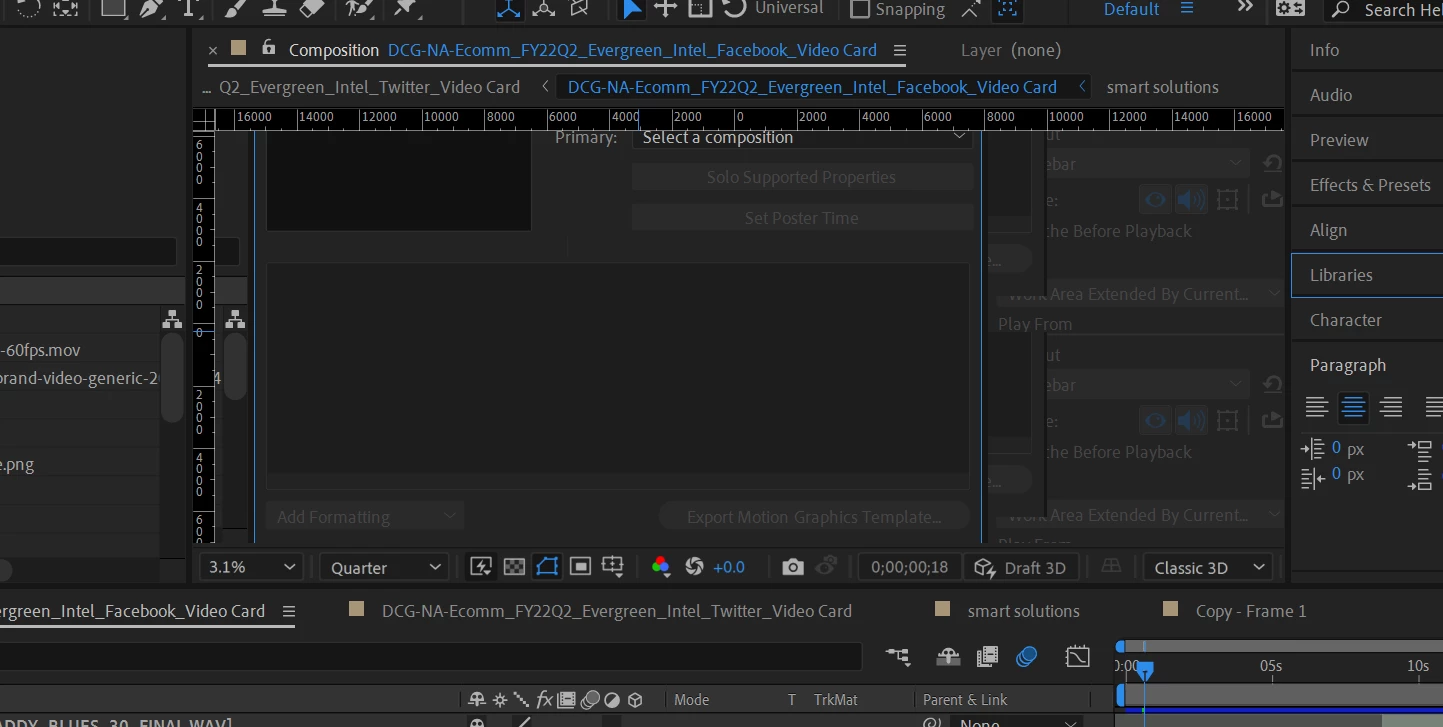The width and height of the screenshot is (1443, 727).
Task: Click Export Motion Graphics Template button
Action: 814,517
